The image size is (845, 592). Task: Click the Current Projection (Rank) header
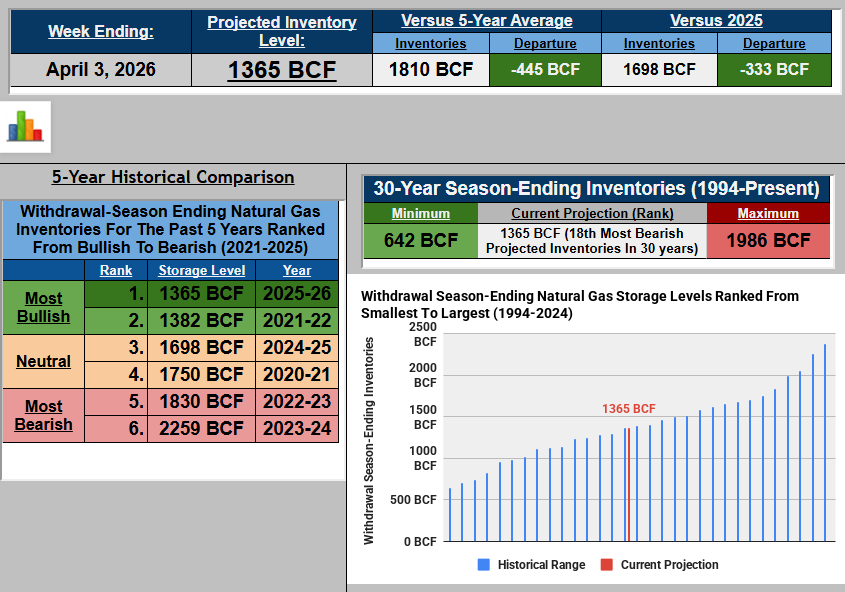tap(592, 213)
